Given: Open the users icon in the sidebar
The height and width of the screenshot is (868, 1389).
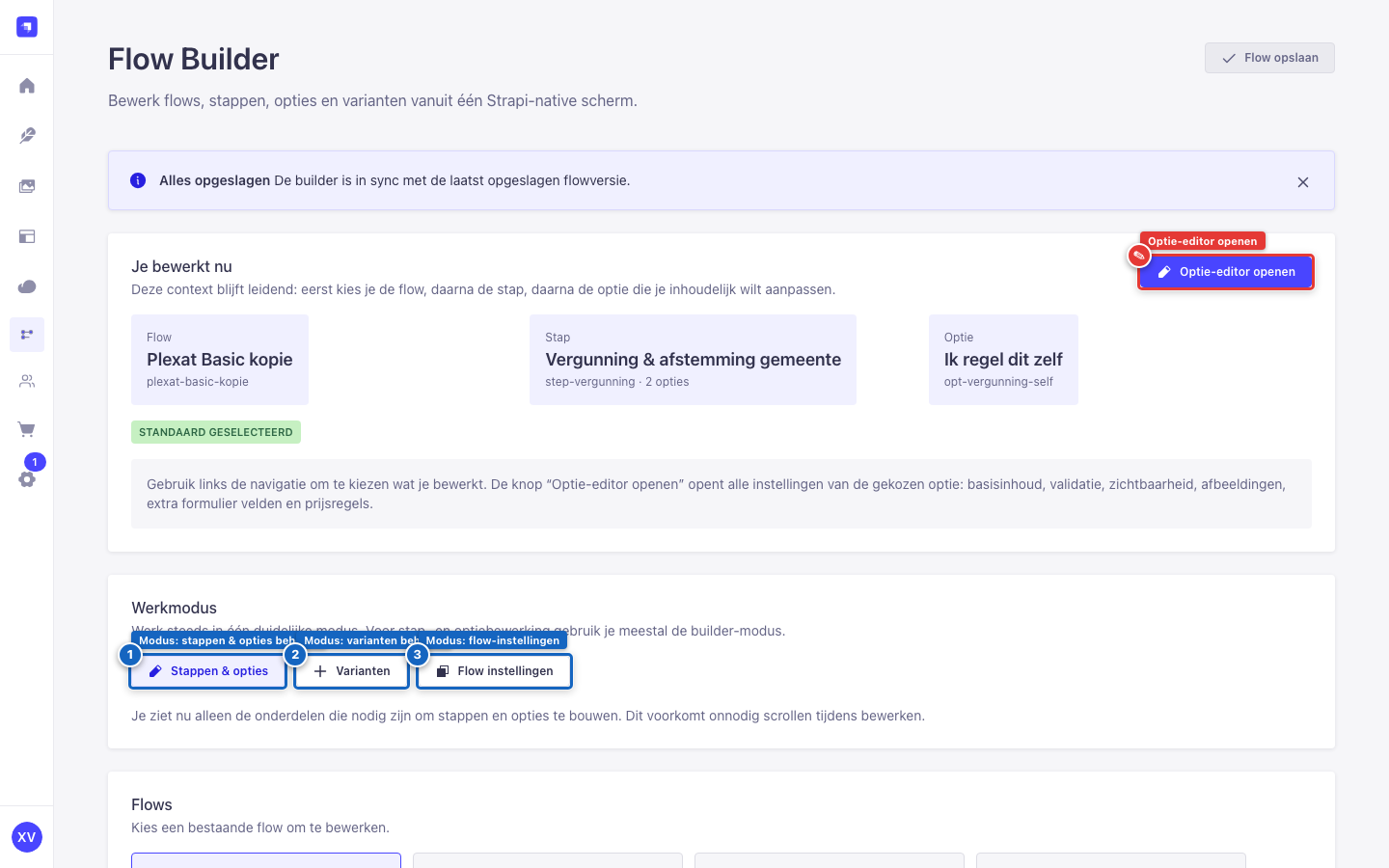Looking at the screenshot, I should (x=27, y=381).
